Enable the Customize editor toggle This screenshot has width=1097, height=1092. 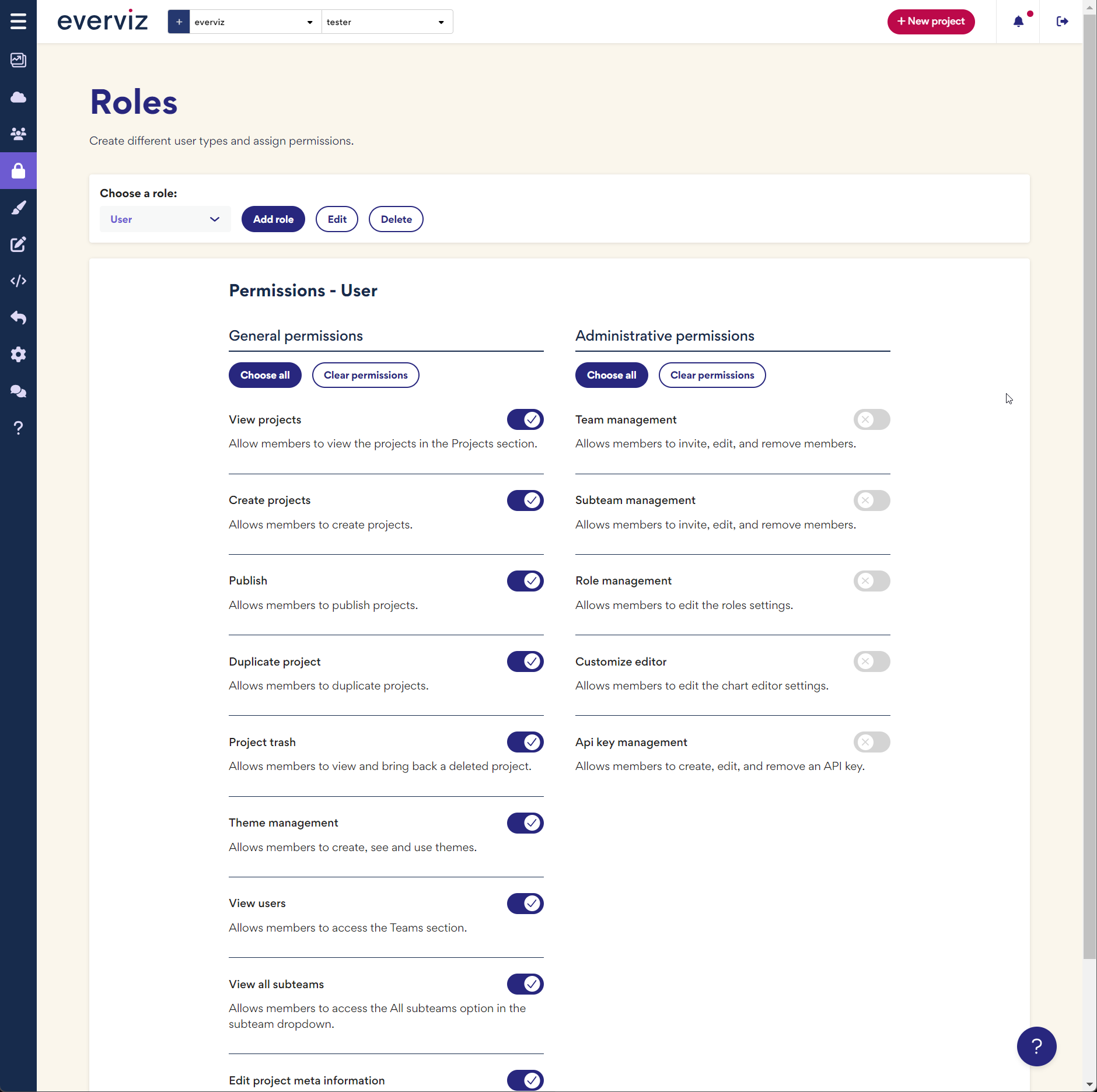pyautogui.click(x=872, y=661)
